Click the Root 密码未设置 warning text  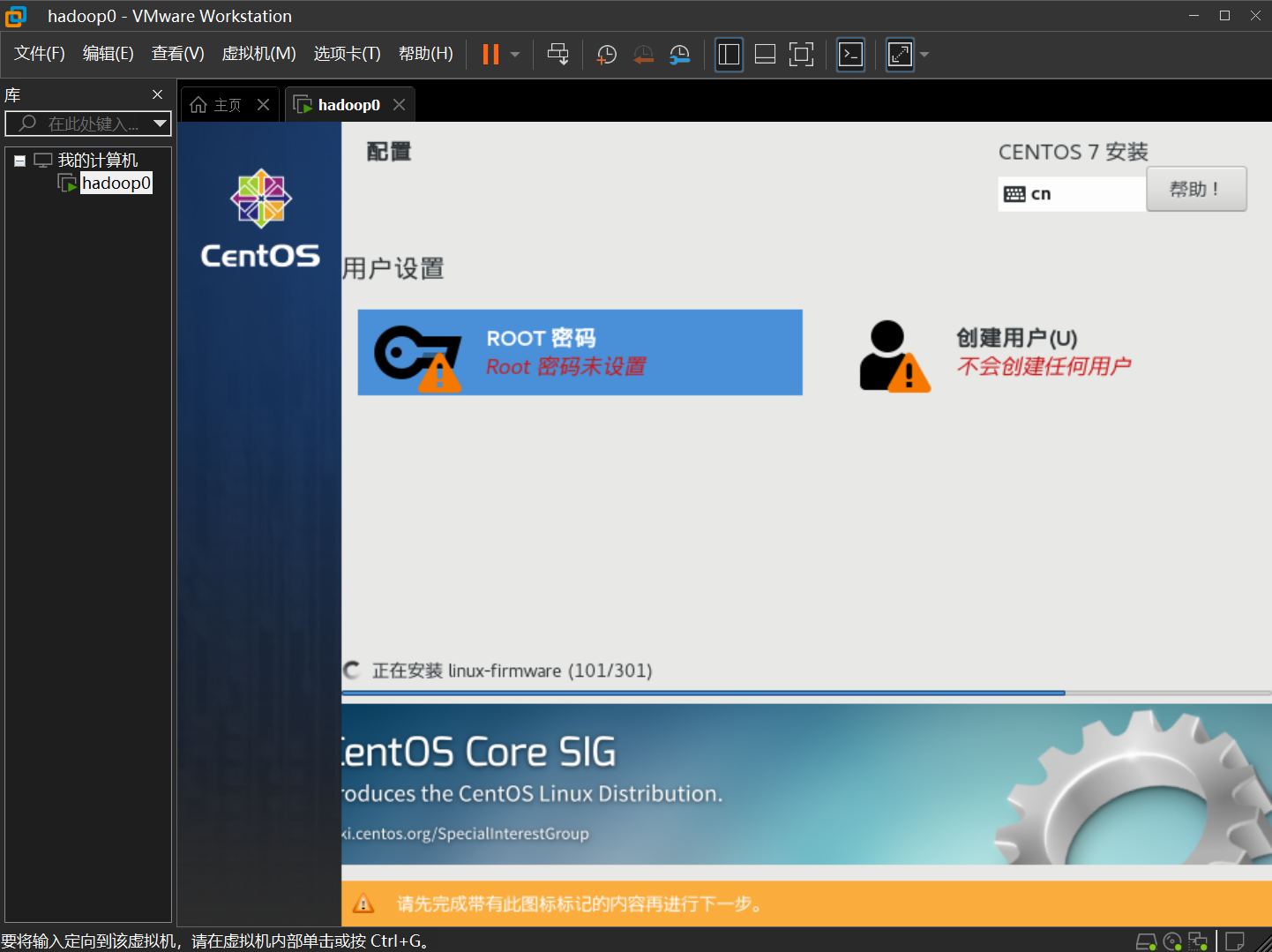(x=566, y=366)
